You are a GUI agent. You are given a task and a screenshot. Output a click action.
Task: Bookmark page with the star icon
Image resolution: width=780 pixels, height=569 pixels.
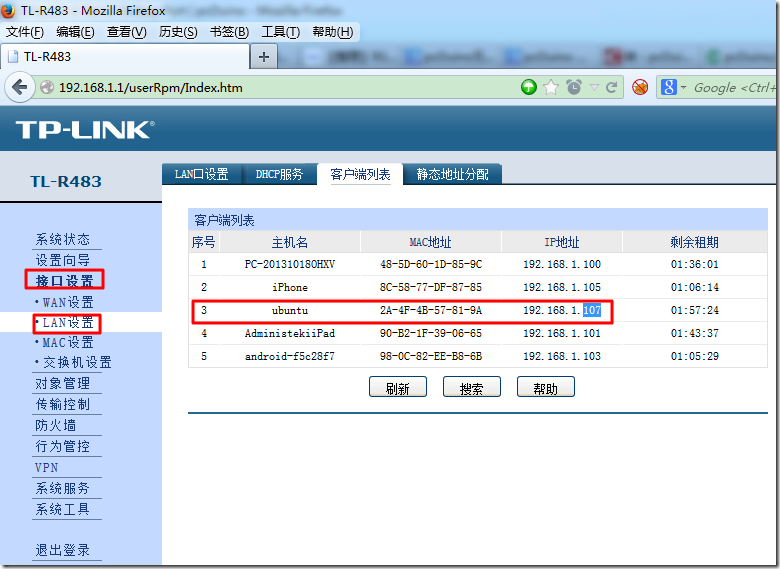551,88
